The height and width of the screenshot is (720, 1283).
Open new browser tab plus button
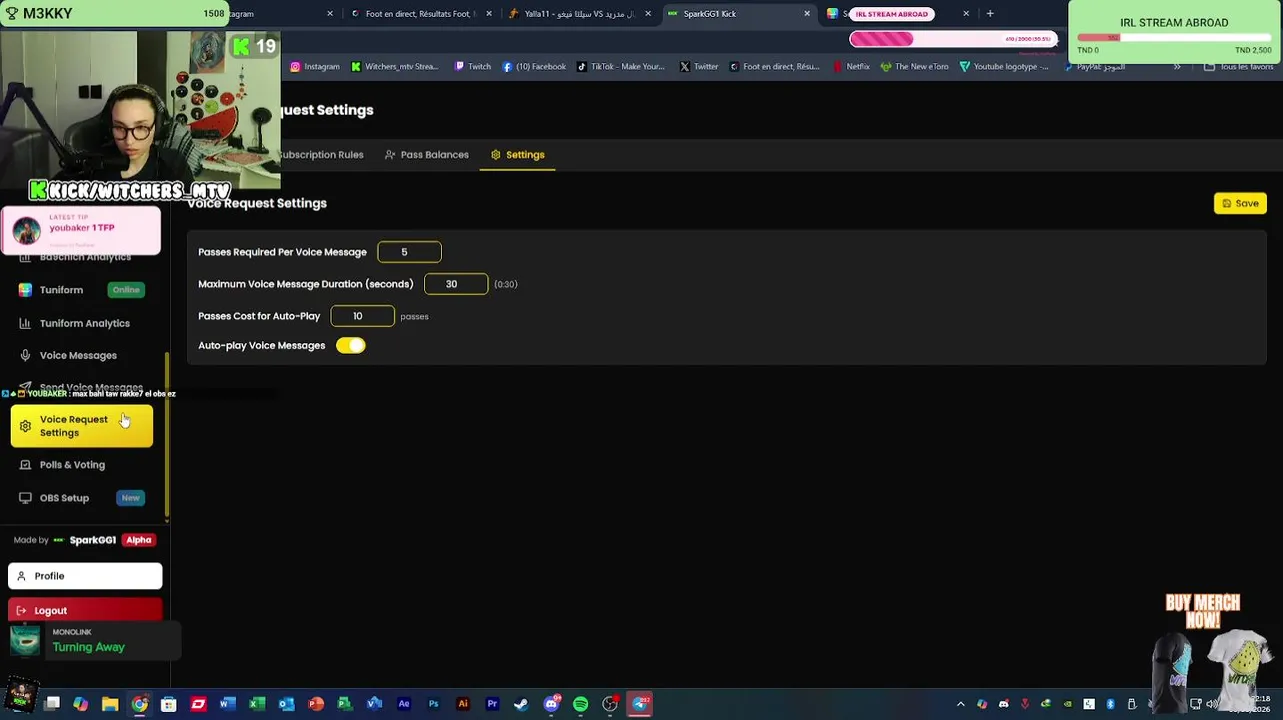[990, 14]
